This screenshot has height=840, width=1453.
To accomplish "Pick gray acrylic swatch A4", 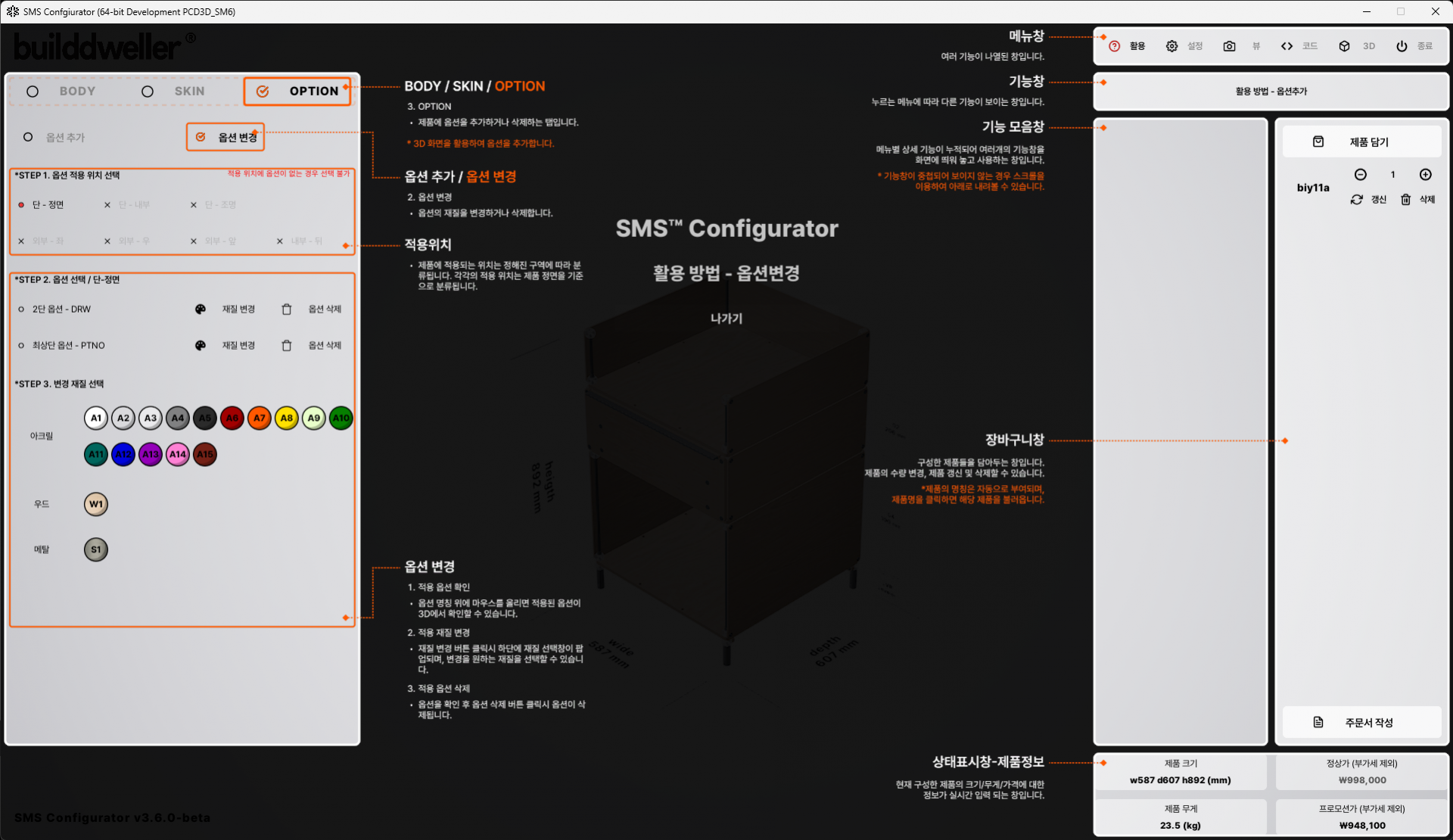I will pyautogui.click(x=178, y=418).
